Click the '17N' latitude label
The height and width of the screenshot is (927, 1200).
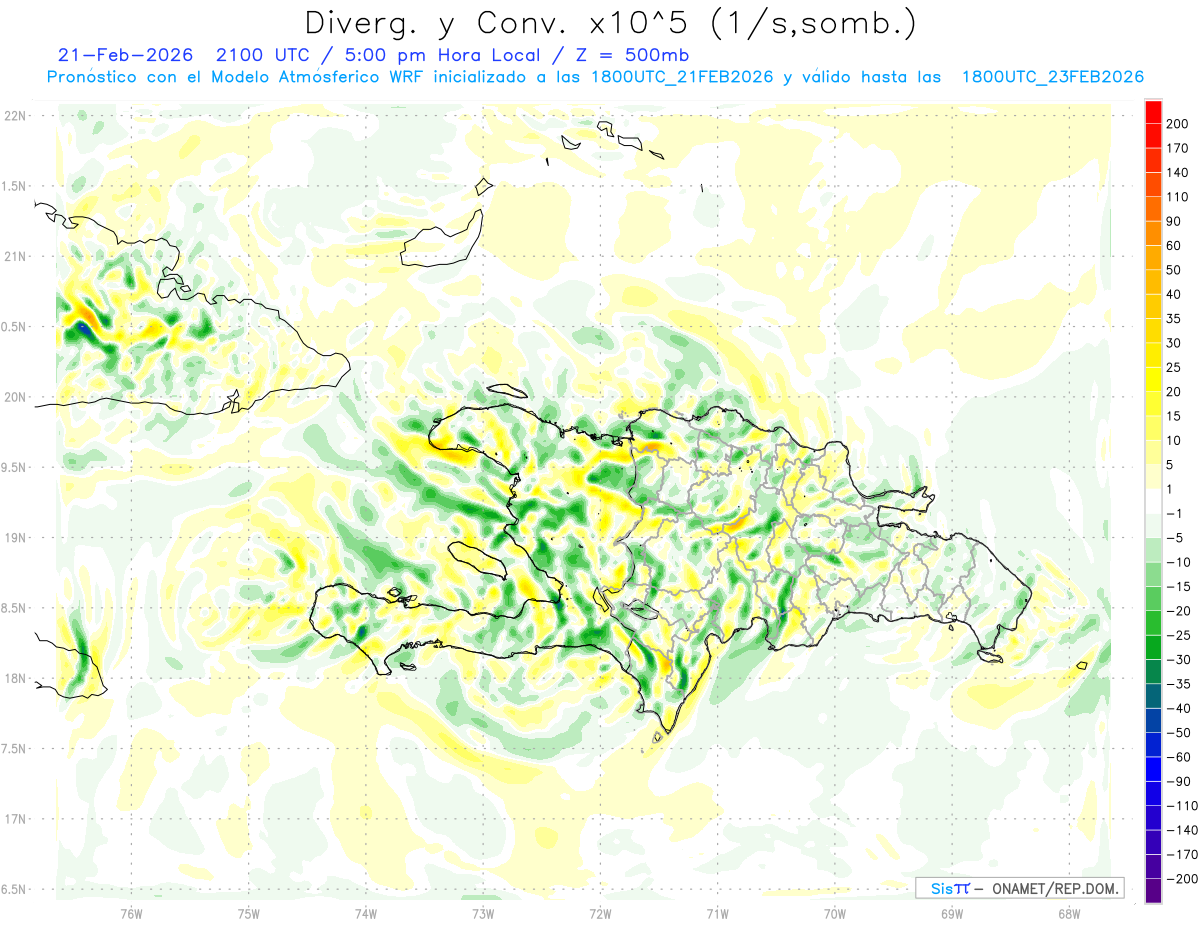(x=15, y=819)
